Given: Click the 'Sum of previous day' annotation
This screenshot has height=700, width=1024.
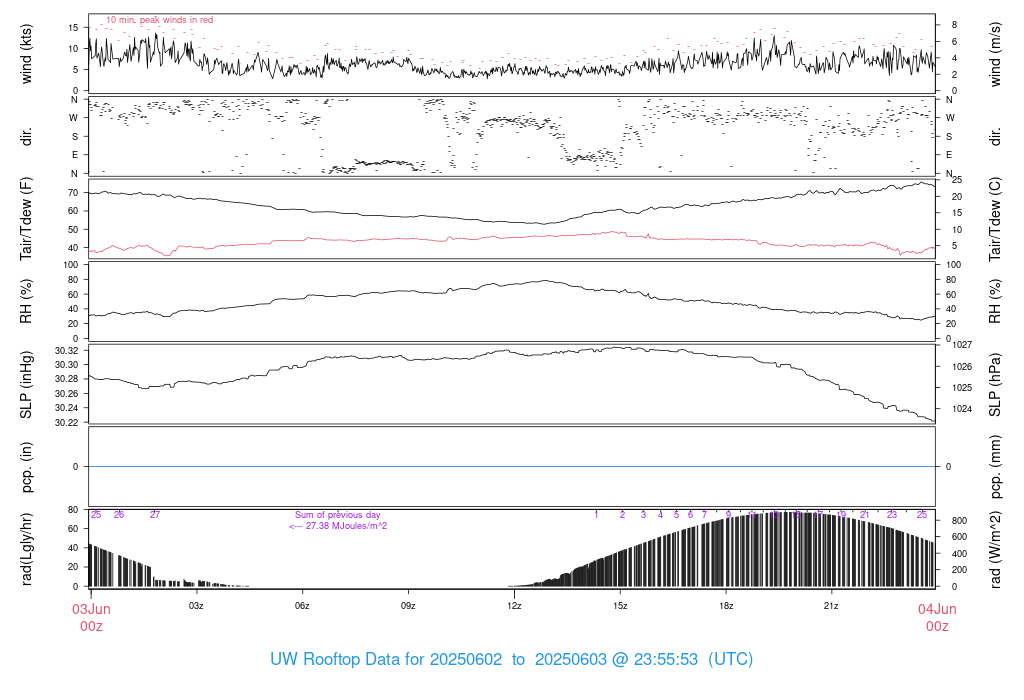Looking at the screenshot, I should pos(337,515).
